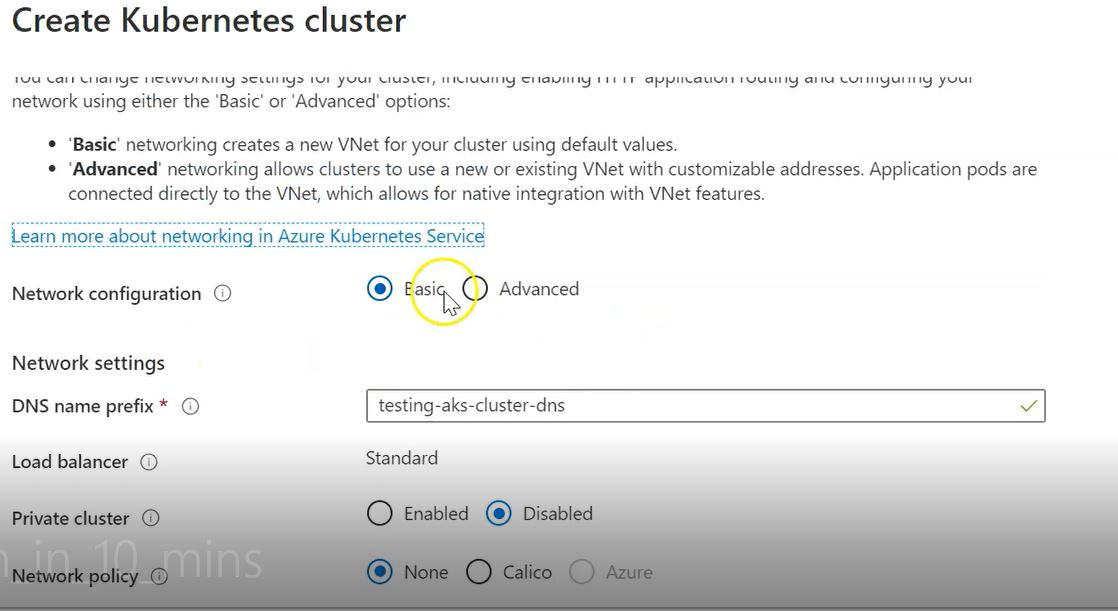Click inside the DNS name prefix field
Viewport: 1118px width, 611px height.
[x=700, y=406]
